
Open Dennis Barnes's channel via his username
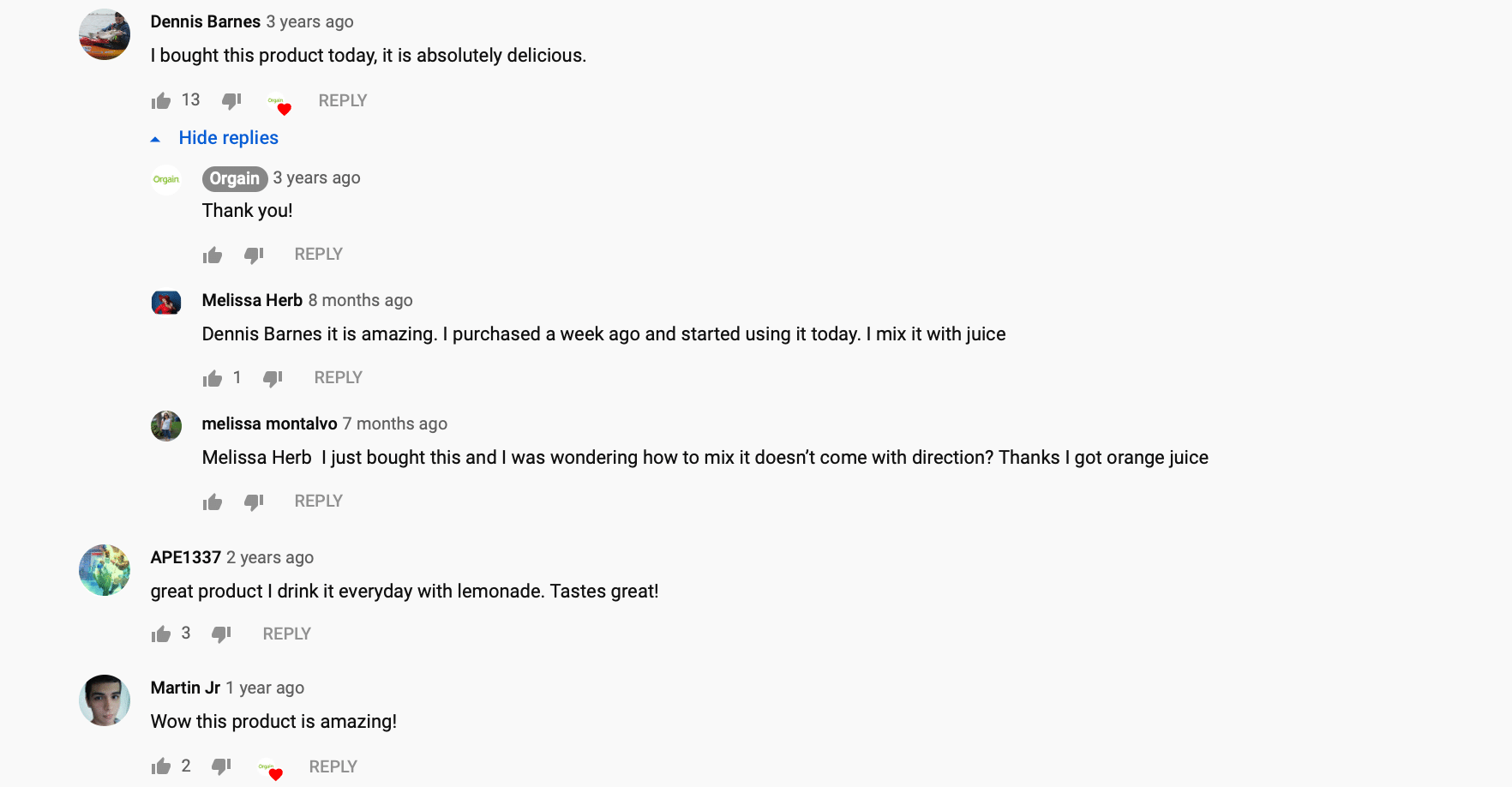(x=205, y=21)
